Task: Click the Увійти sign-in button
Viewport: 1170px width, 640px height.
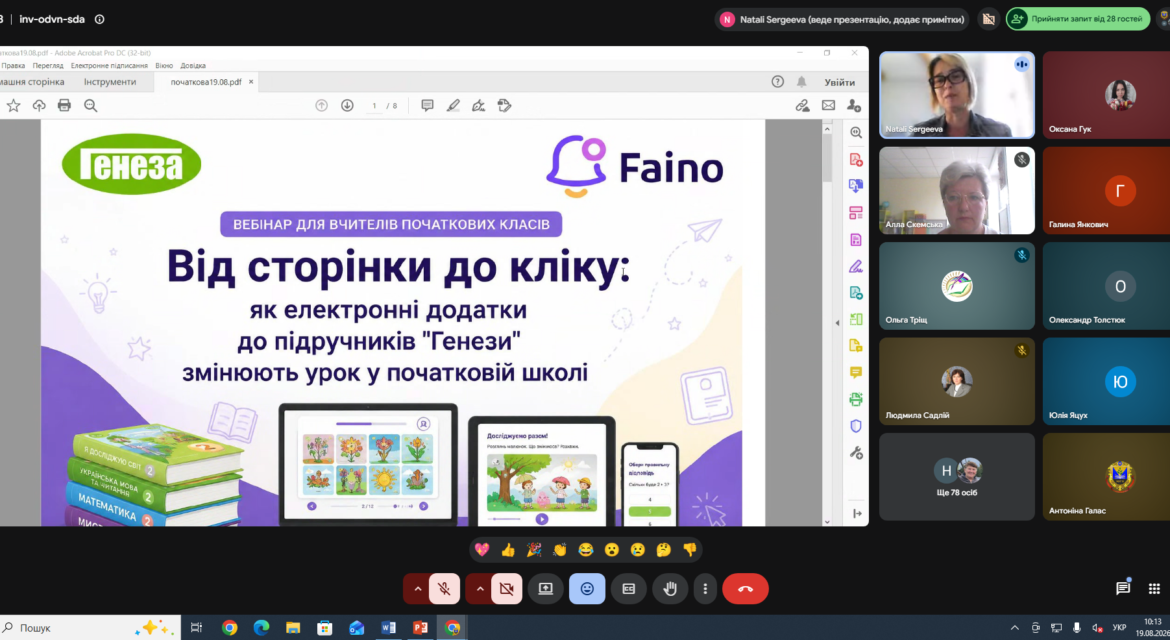Action: pyautogui.click(x=839, y=82)
